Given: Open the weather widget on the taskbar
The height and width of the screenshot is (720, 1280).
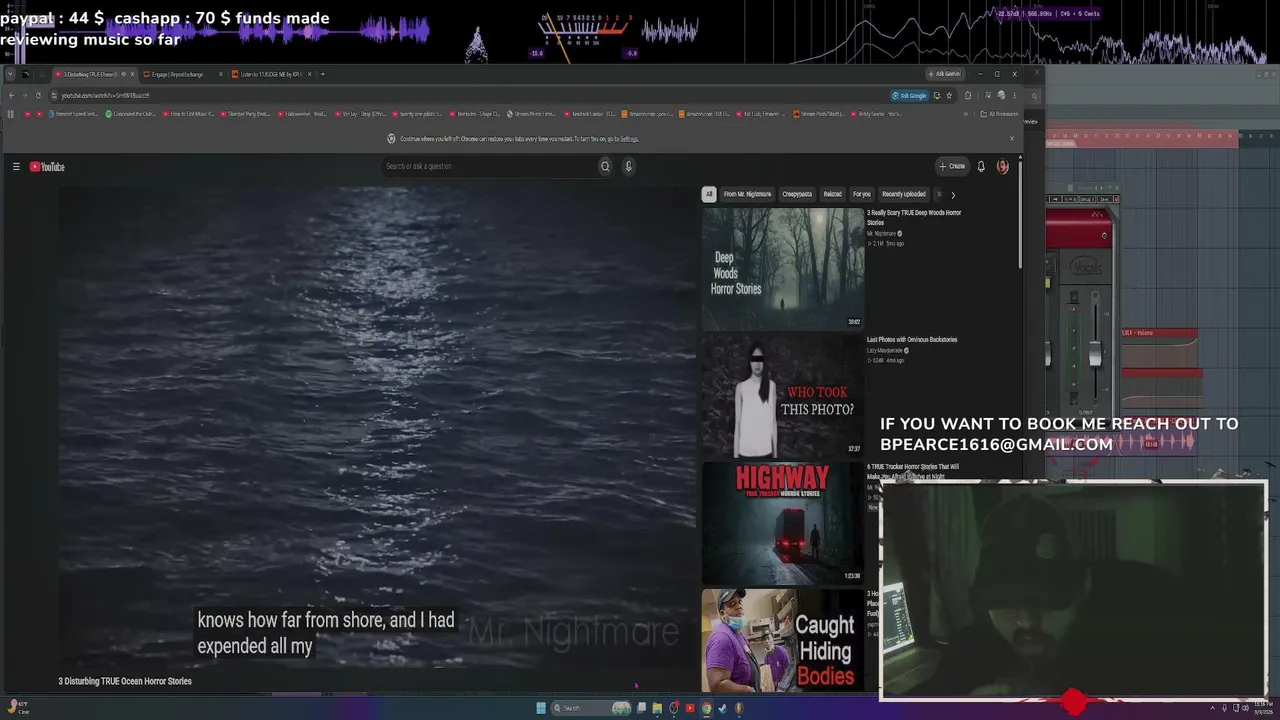Looking at the screenshot, I should (x=16, y=708).
